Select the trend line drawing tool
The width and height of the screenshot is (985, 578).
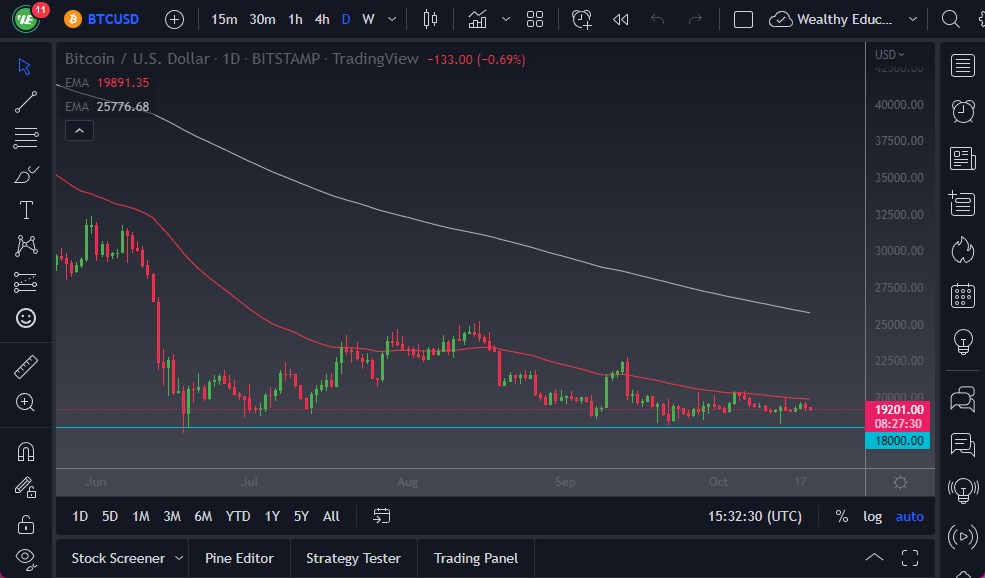pos(25,101)
